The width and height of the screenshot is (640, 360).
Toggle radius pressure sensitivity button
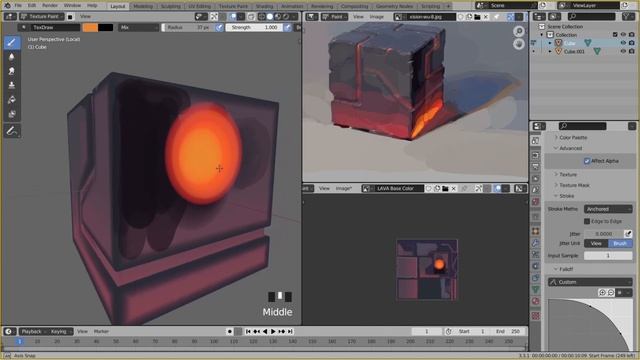(219, 27)
